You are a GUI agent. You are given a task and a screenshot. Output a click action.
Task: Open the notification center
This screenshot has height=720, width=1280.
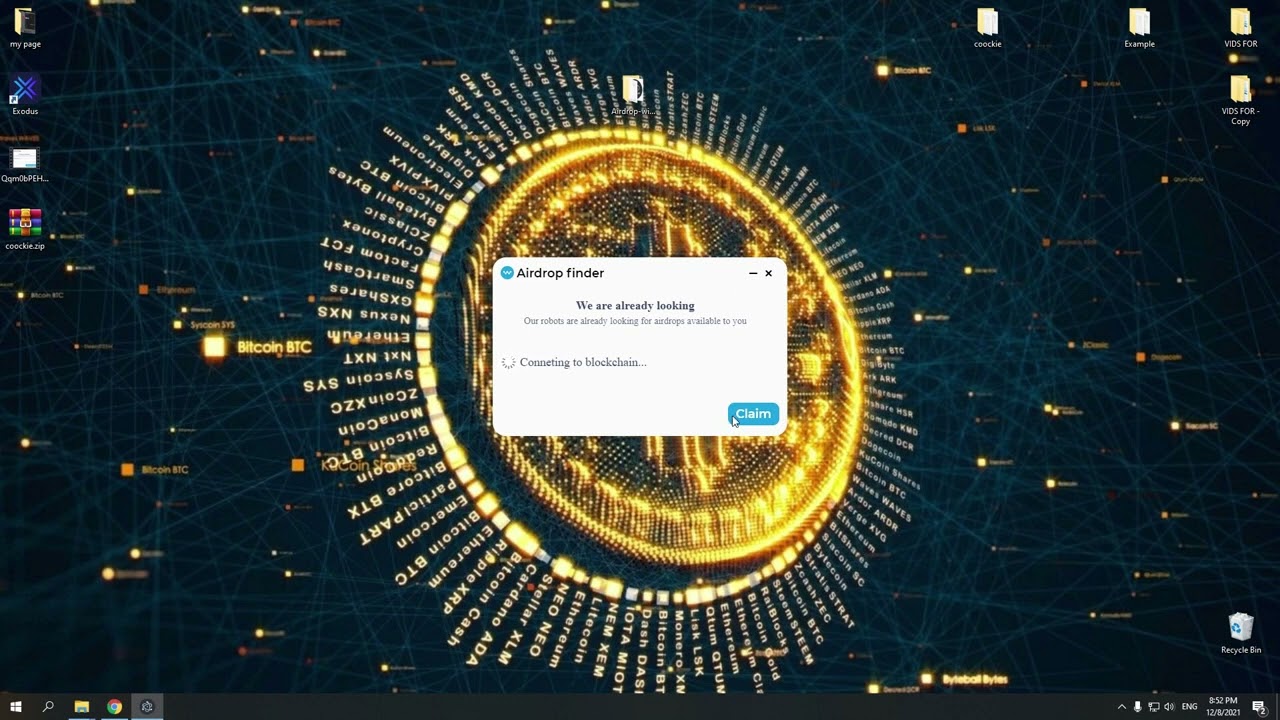pos(1259,707)
